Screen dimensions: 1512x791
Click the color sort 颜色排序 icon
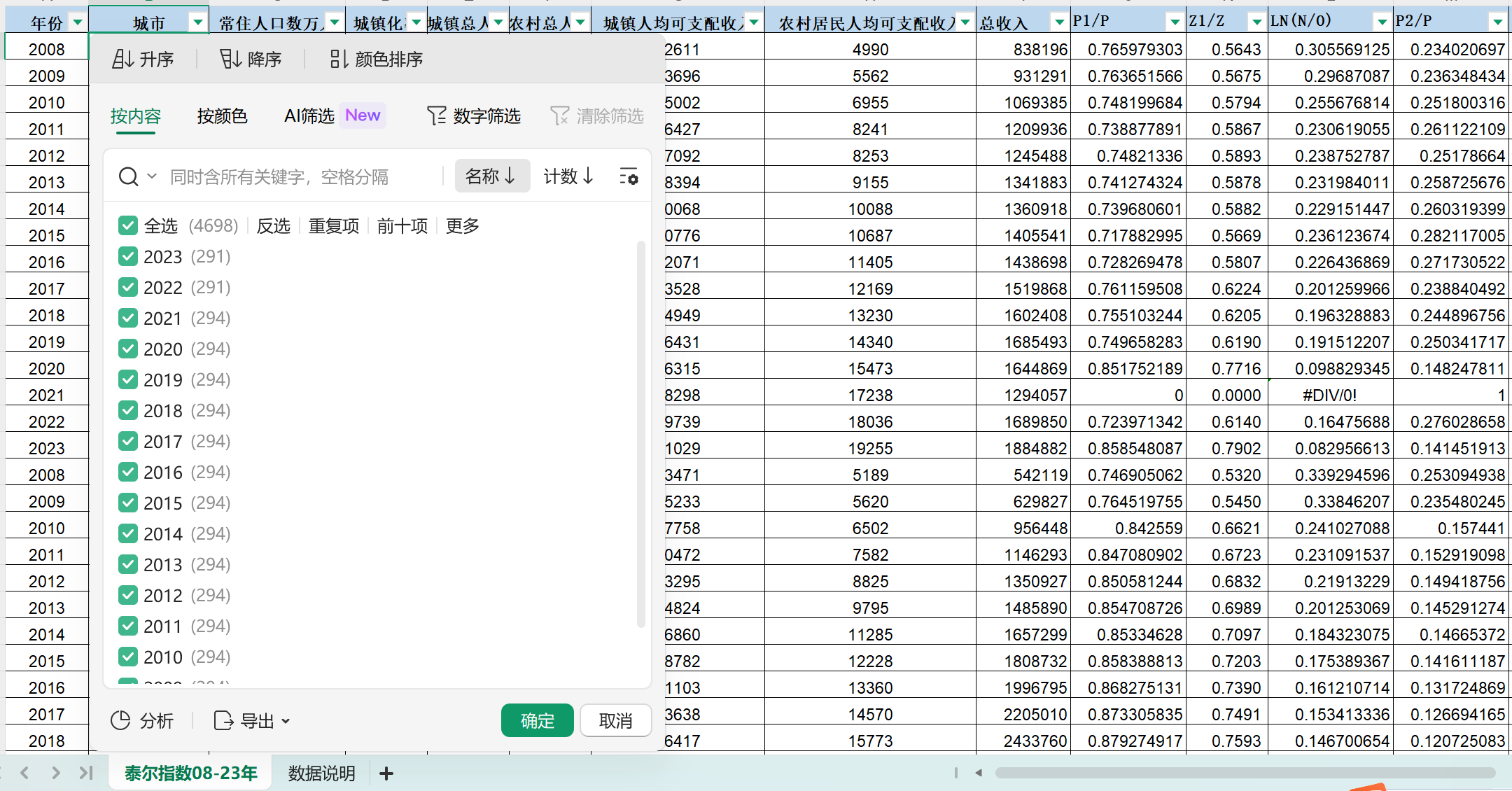click(x=338, y=59)
